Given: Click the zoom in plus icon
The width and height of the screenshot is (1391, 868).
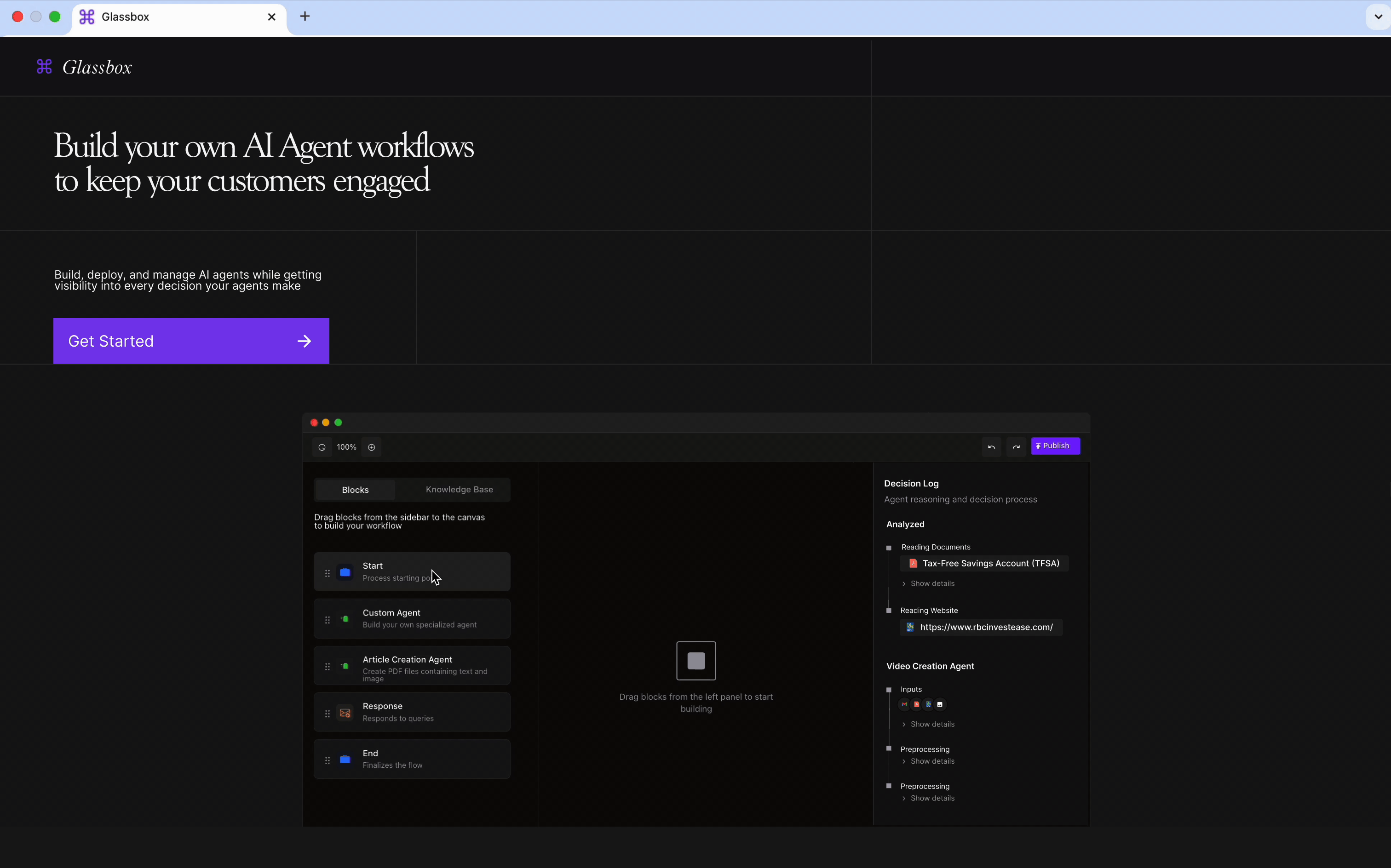Looking at the screenshot, I should [x=372, y=447].
